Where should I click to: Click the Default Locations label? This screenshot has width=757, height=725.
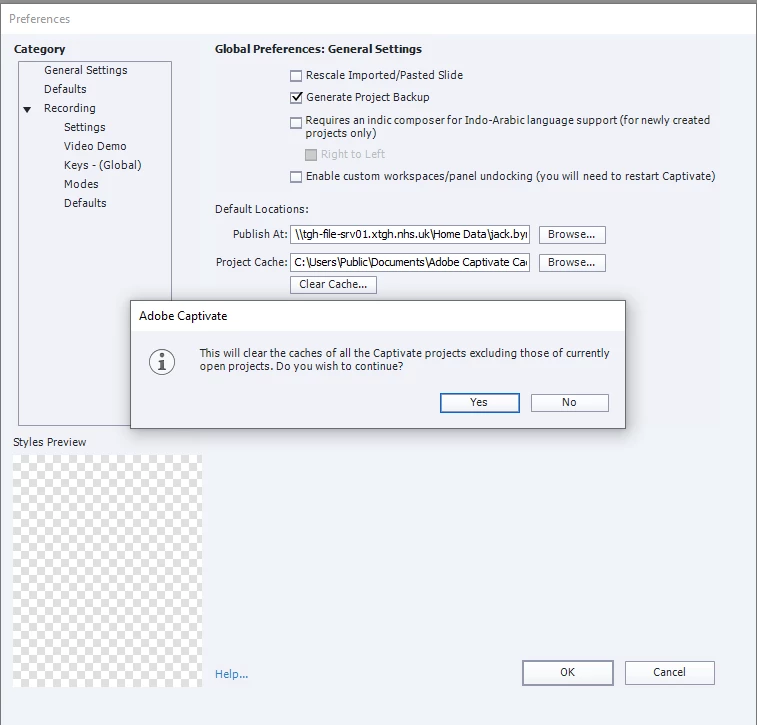(x=262, y=209)
